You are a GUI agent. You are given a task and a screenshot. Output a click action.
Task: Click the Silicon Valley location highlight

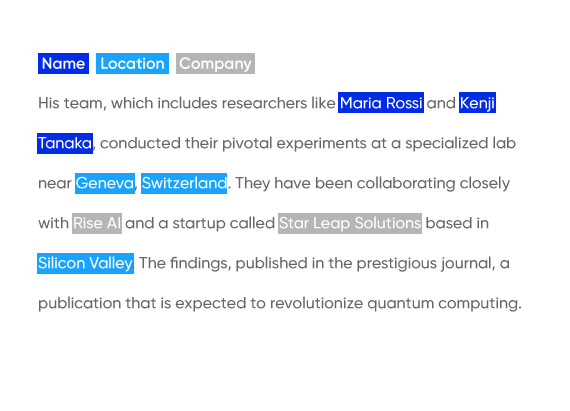(x=85, y=263)
